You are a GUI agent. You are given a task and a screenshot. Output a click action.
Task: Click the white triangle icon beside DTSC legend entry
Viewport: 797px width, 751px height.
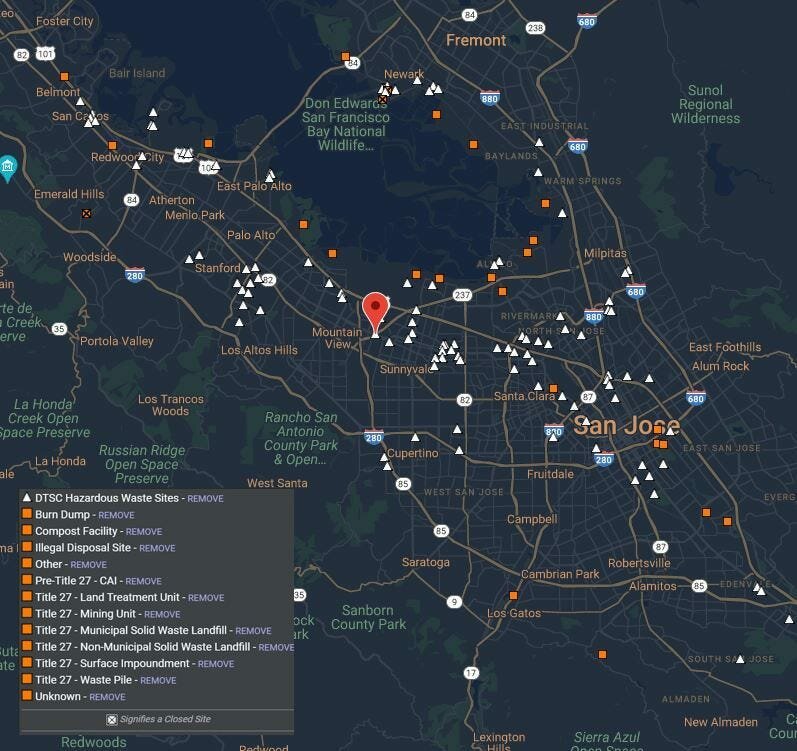27,498
